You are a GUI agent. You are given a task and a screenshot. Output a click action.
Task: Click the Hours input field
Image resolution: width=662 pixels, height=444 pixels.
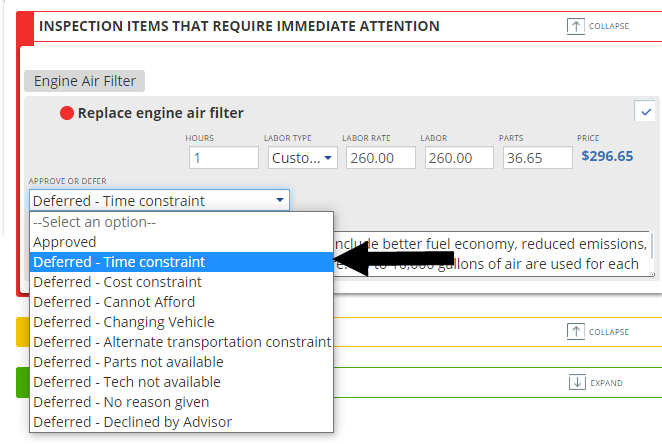(x=223, y=158)
